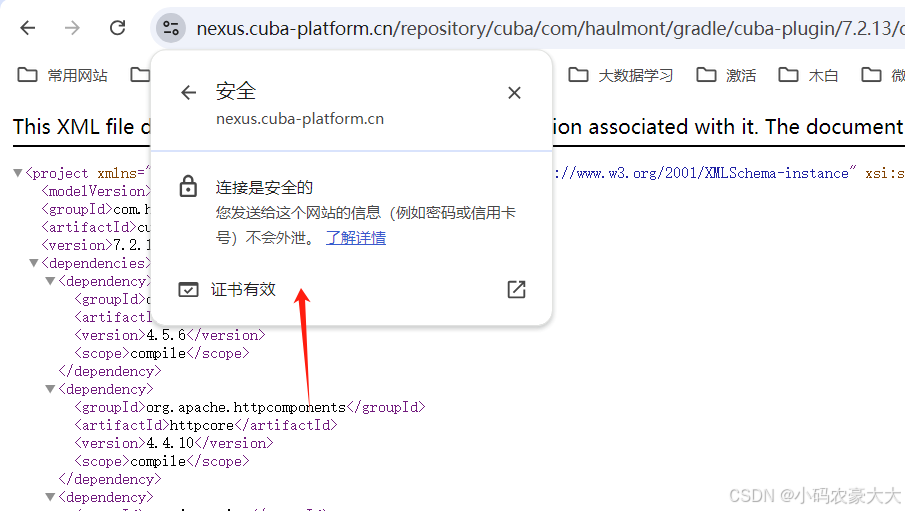Collapse the project root XML node
The image size is (905, 511).
pos(18,173)
